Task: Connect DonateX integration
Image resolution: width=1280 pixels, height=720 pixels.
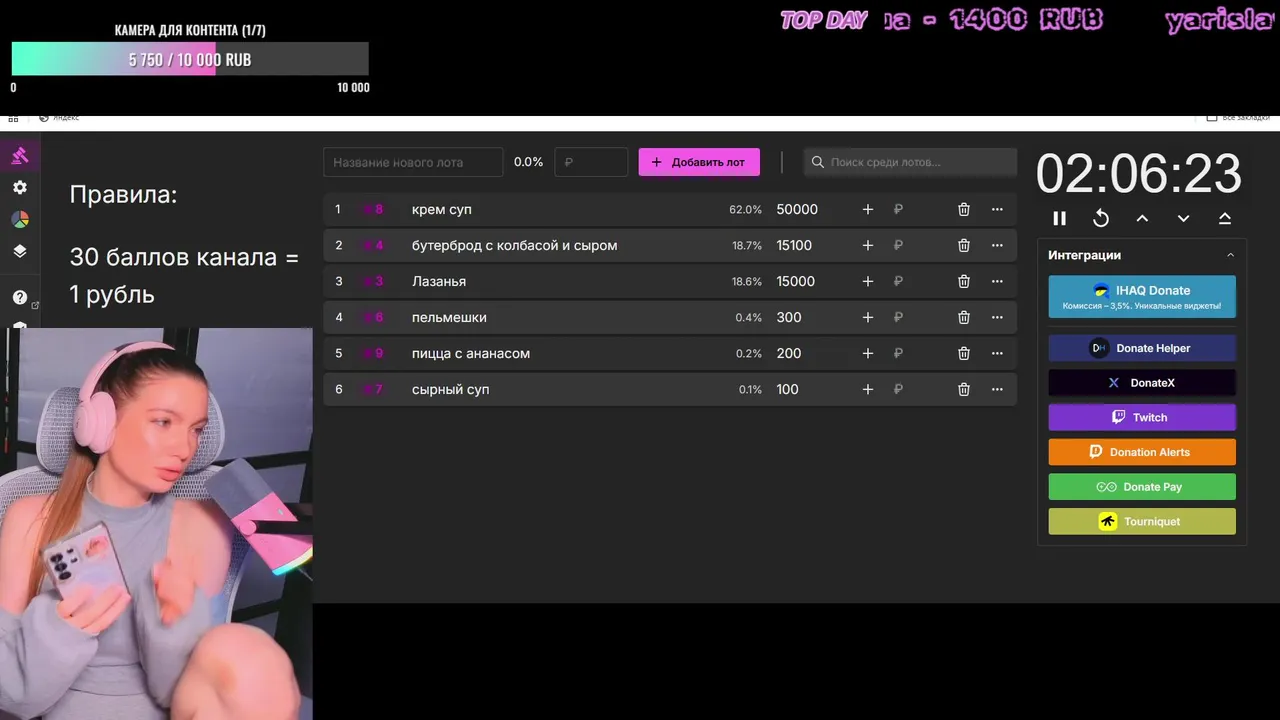Action: tap(1142, 383)
